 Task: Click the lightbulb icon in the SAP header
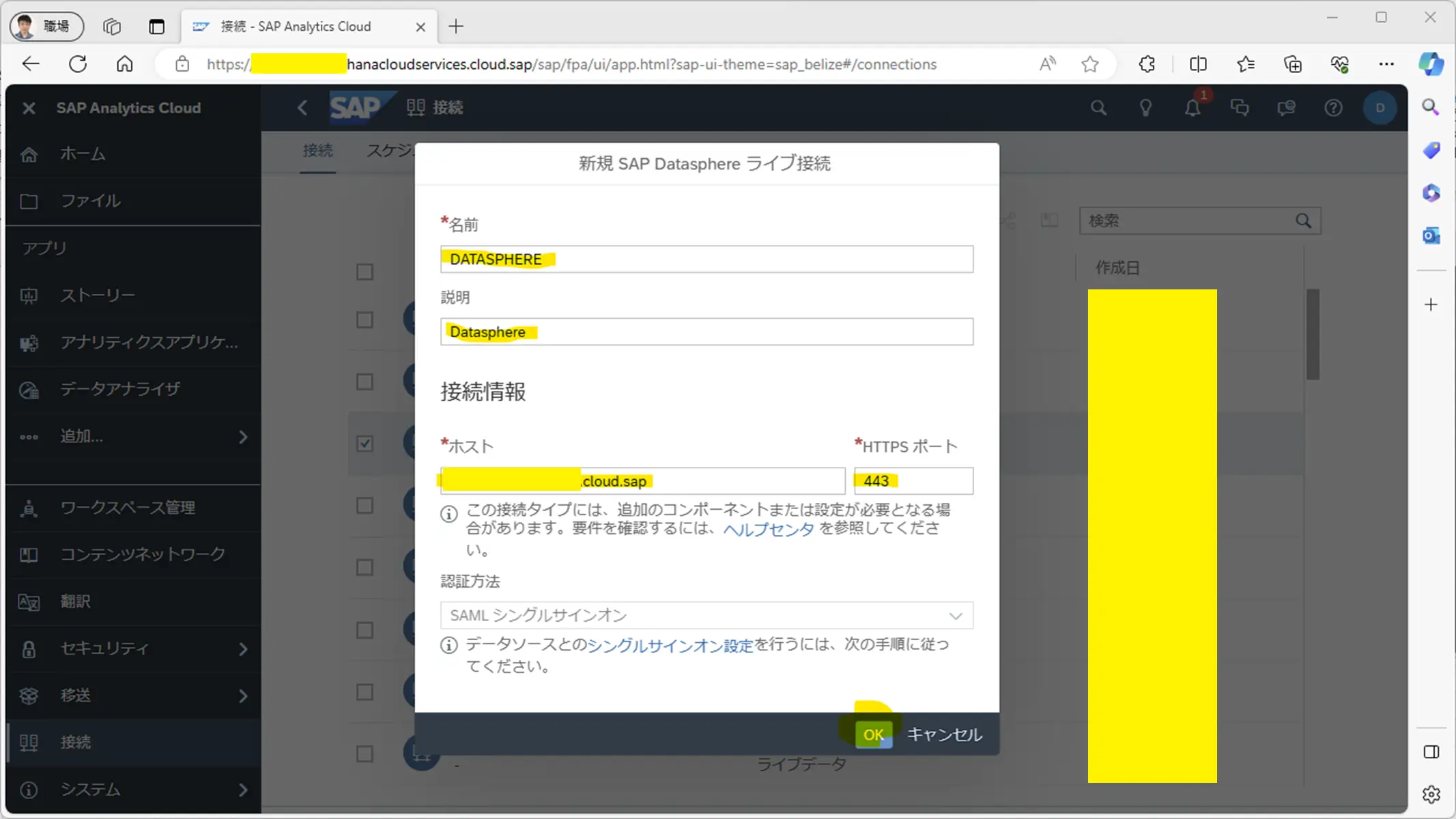tap(1145, 108)
